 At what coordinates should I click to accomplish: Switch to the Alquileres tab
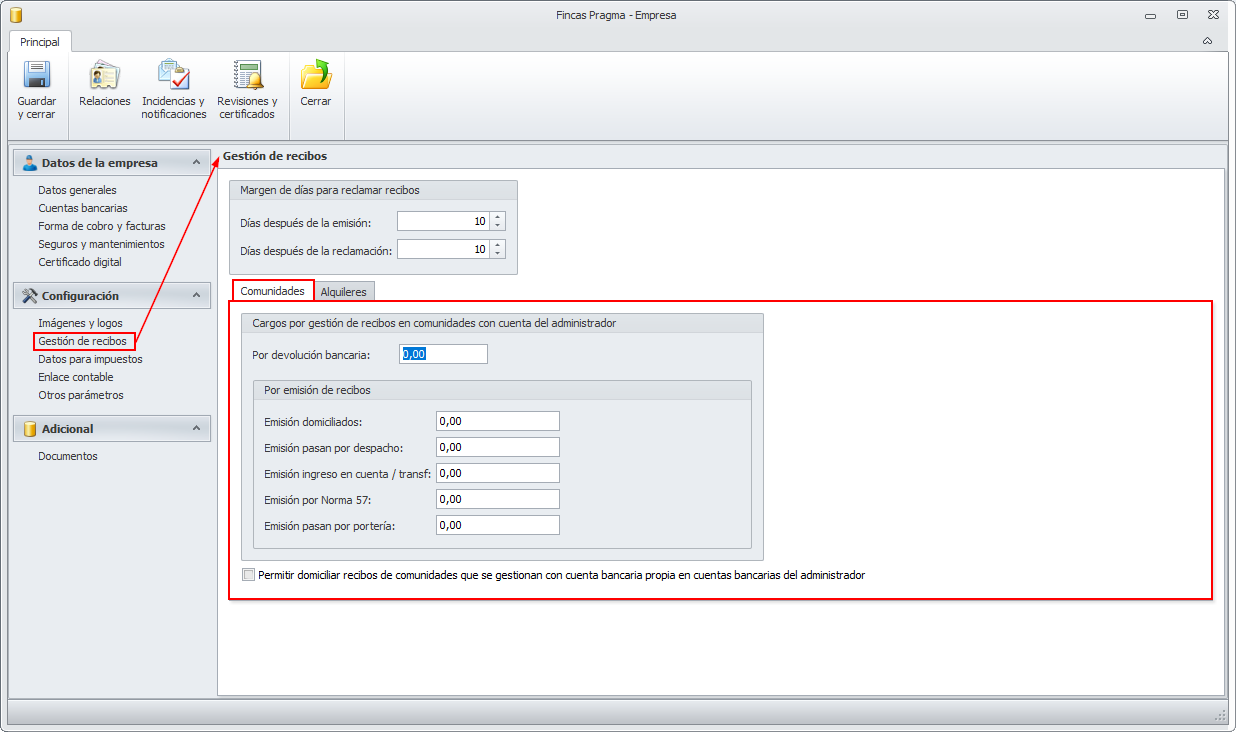click(x=344, y=292)
